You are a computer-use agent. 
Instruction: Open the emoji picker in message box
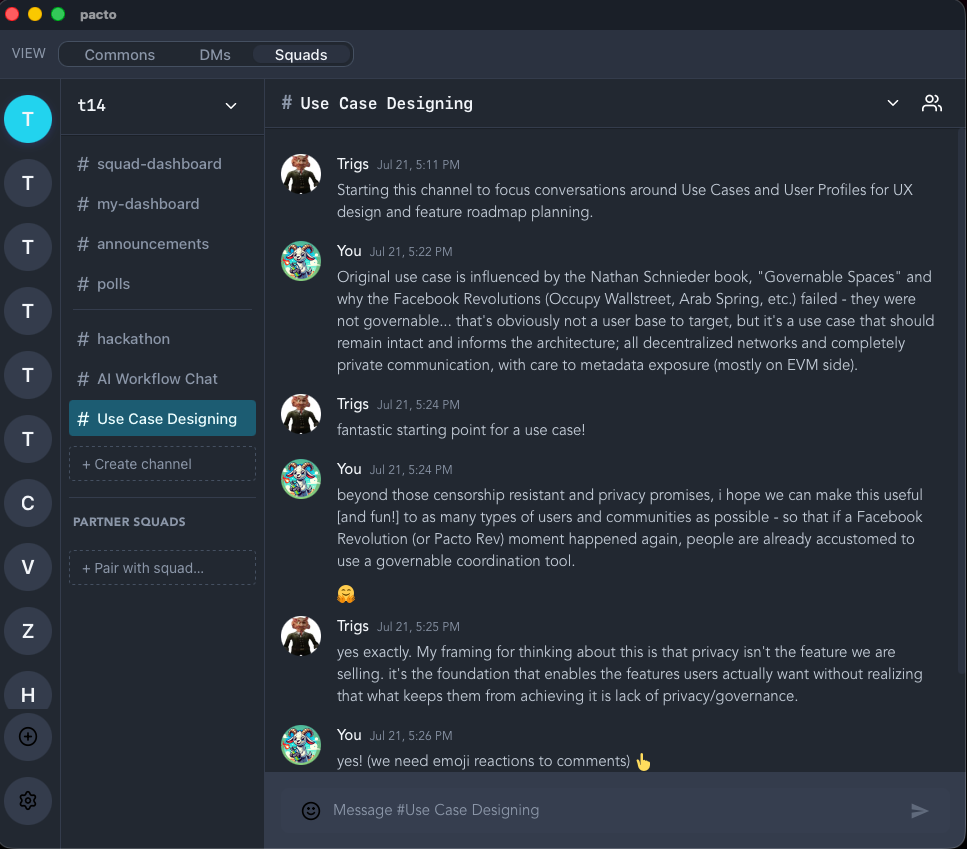[x=311, y=810]
